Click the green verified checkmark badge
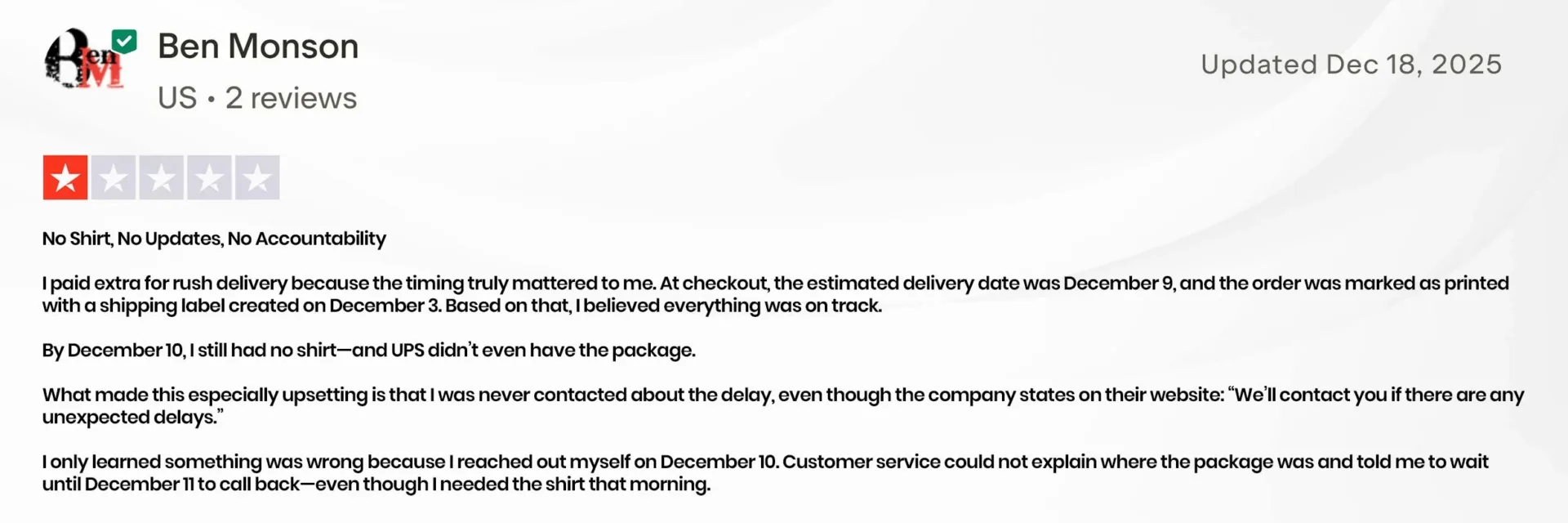Screen dimensions: 1568x523 point(124,41)
